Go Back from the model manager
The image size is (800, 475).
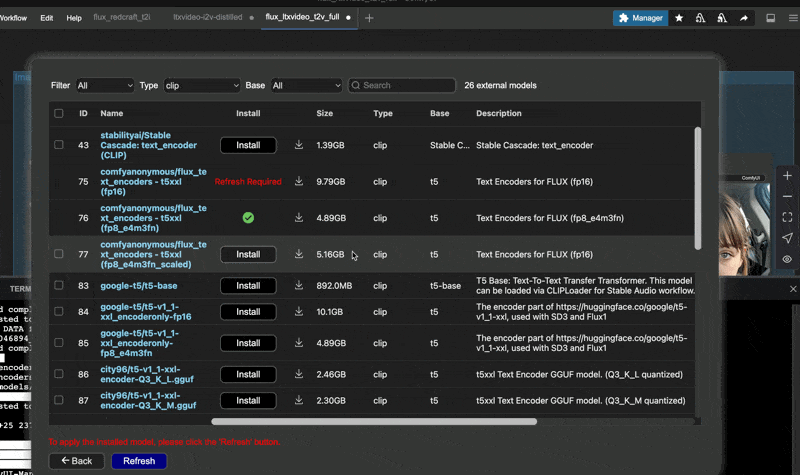pyautogui.click(x=77, y=461)
